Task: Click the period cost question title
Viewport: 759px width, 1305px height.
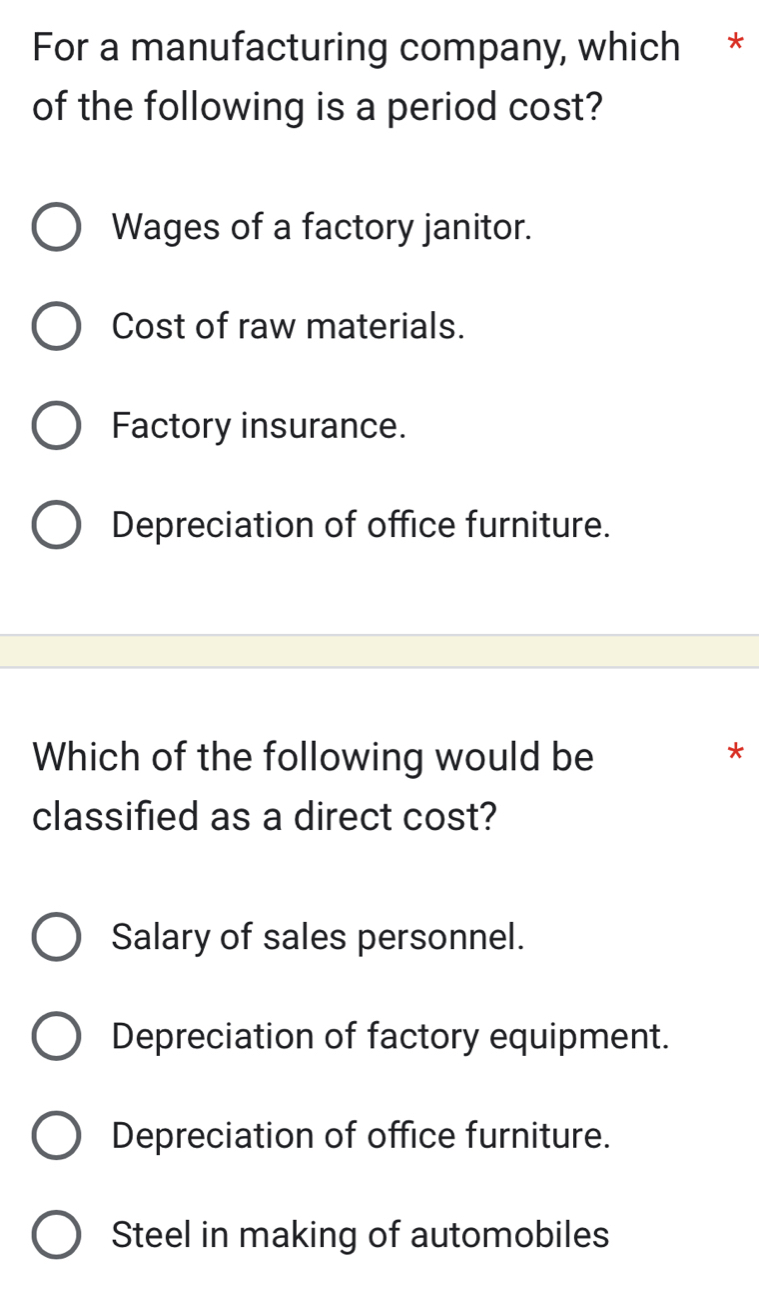Action: click(x=355, y=76)
